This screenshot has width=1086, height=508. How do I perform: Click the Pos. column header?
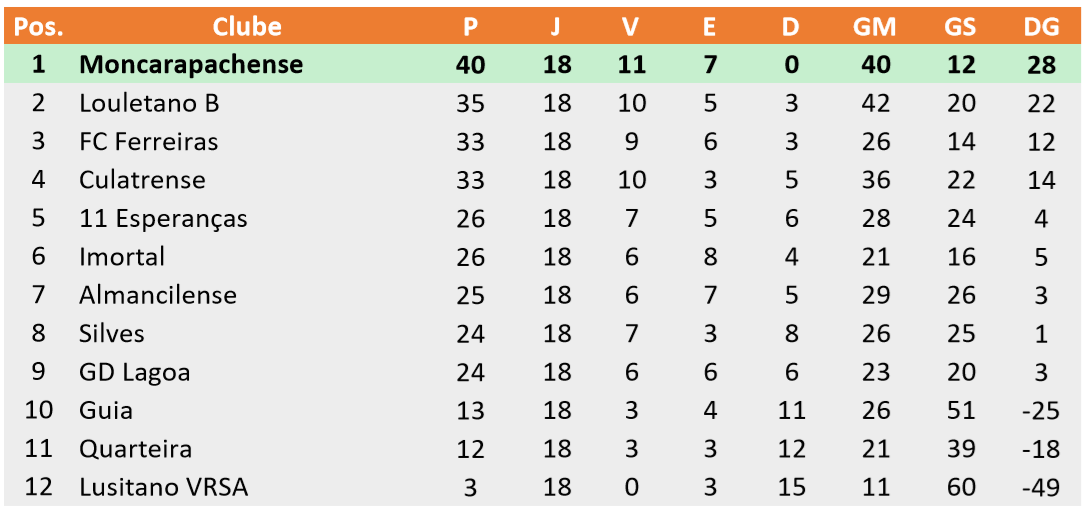tap(39, 27)
